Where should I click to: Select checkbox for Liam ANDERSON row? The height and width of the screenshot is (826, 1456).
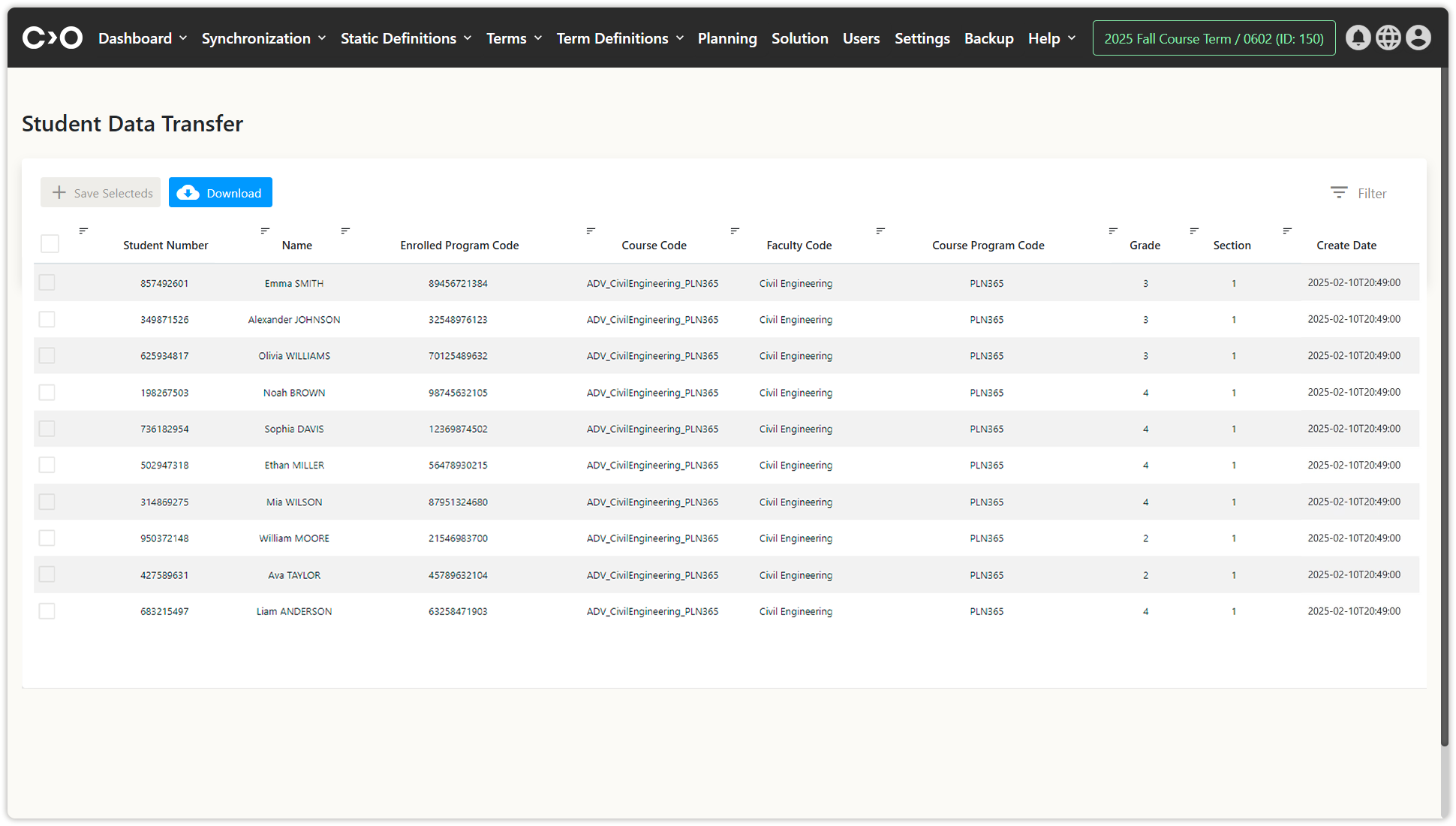coord(47,611)
